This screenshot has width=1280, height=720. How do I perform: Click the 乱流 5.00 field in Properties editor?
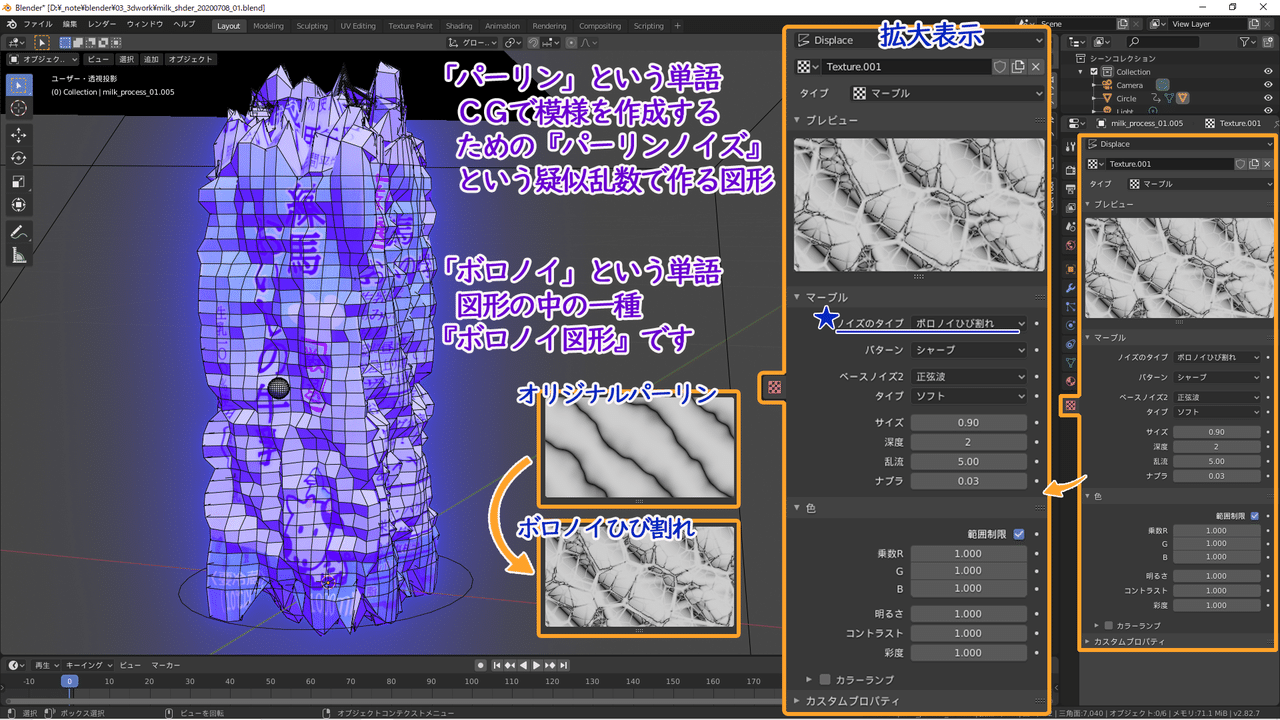[1217, 462]
